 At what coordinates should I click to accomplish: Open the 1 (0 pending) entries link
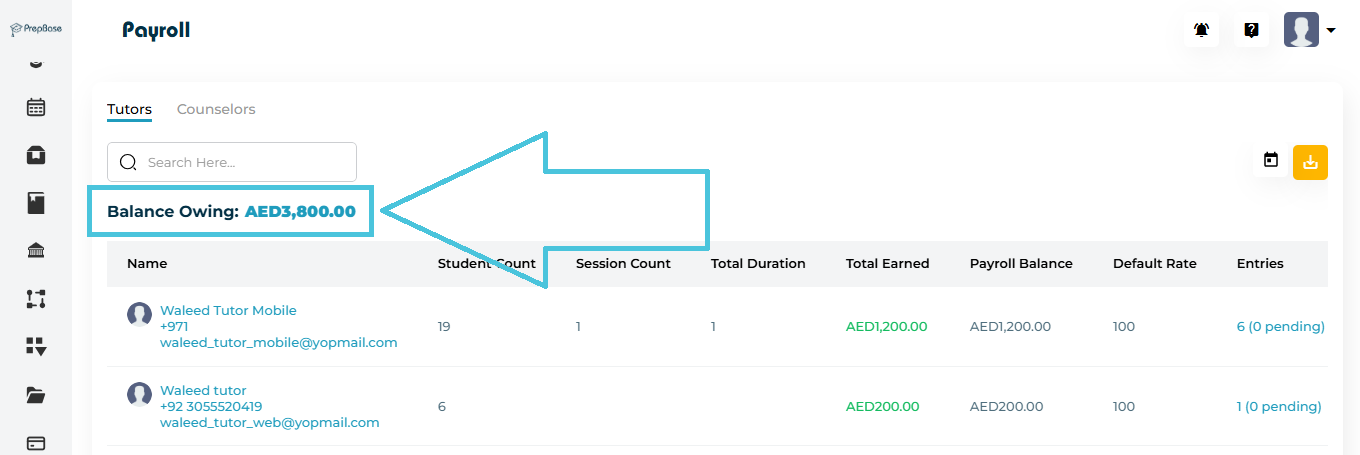coord(1278,406)
